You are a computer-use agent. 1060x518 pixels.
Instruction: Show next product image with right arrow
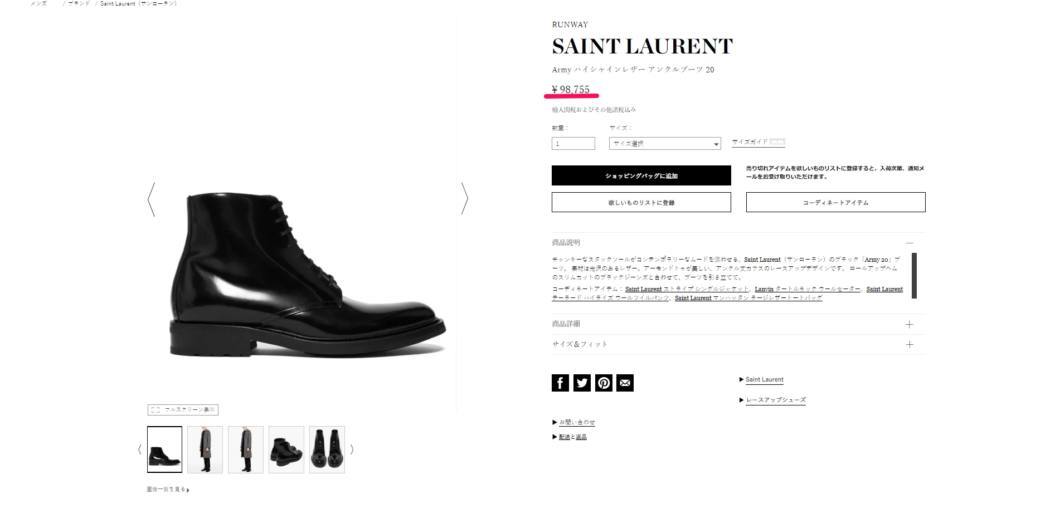464,199
